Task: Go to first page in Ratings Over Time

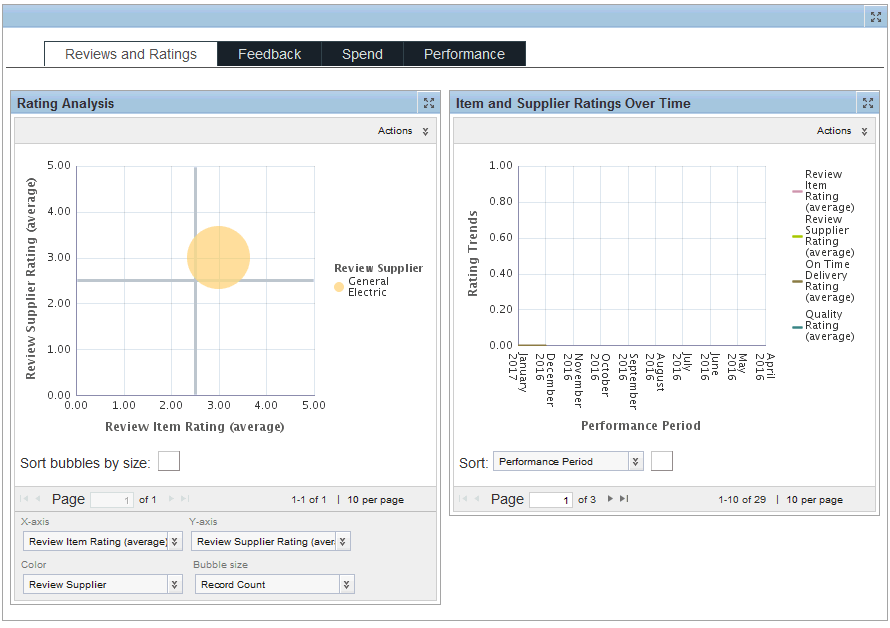Action: 463,499
